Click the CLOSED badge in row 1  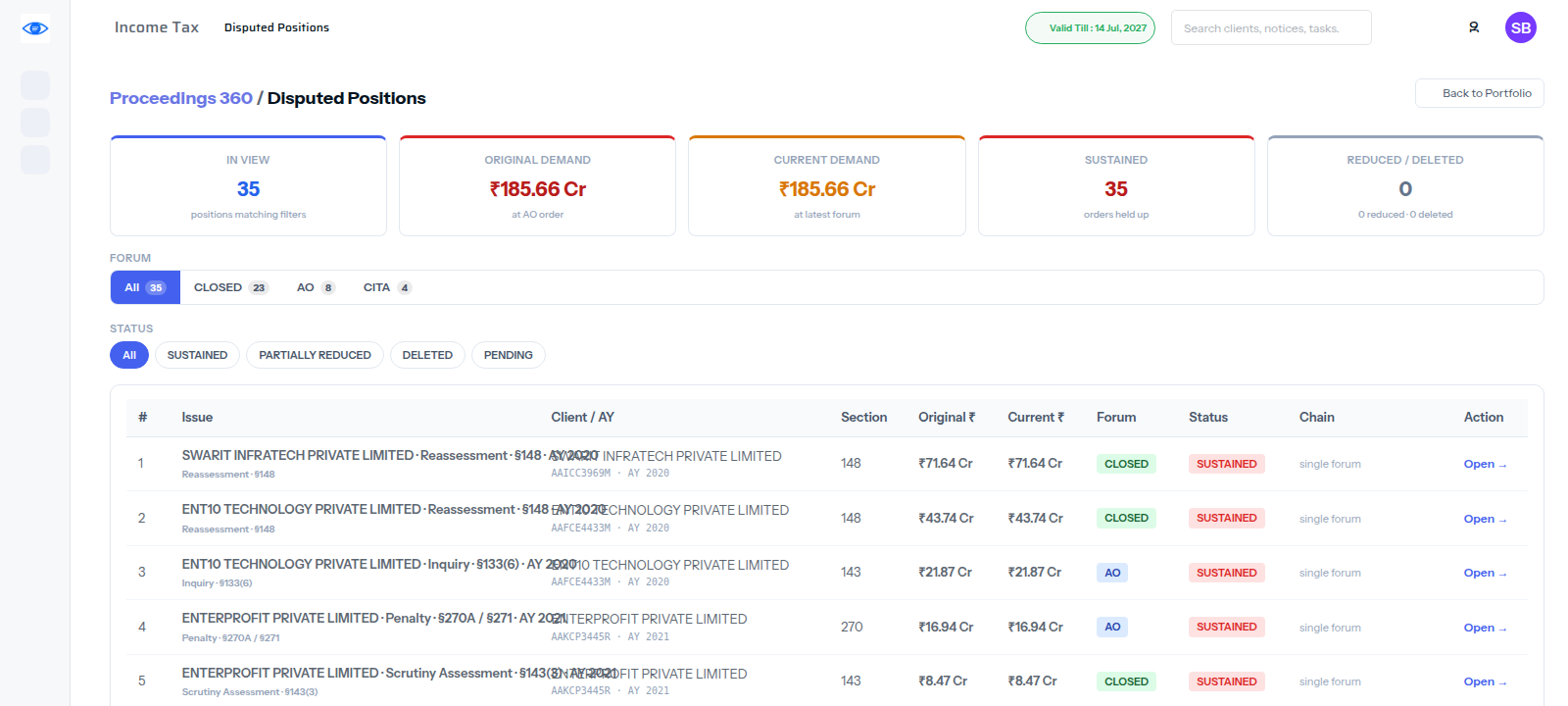click(1126, 464)
